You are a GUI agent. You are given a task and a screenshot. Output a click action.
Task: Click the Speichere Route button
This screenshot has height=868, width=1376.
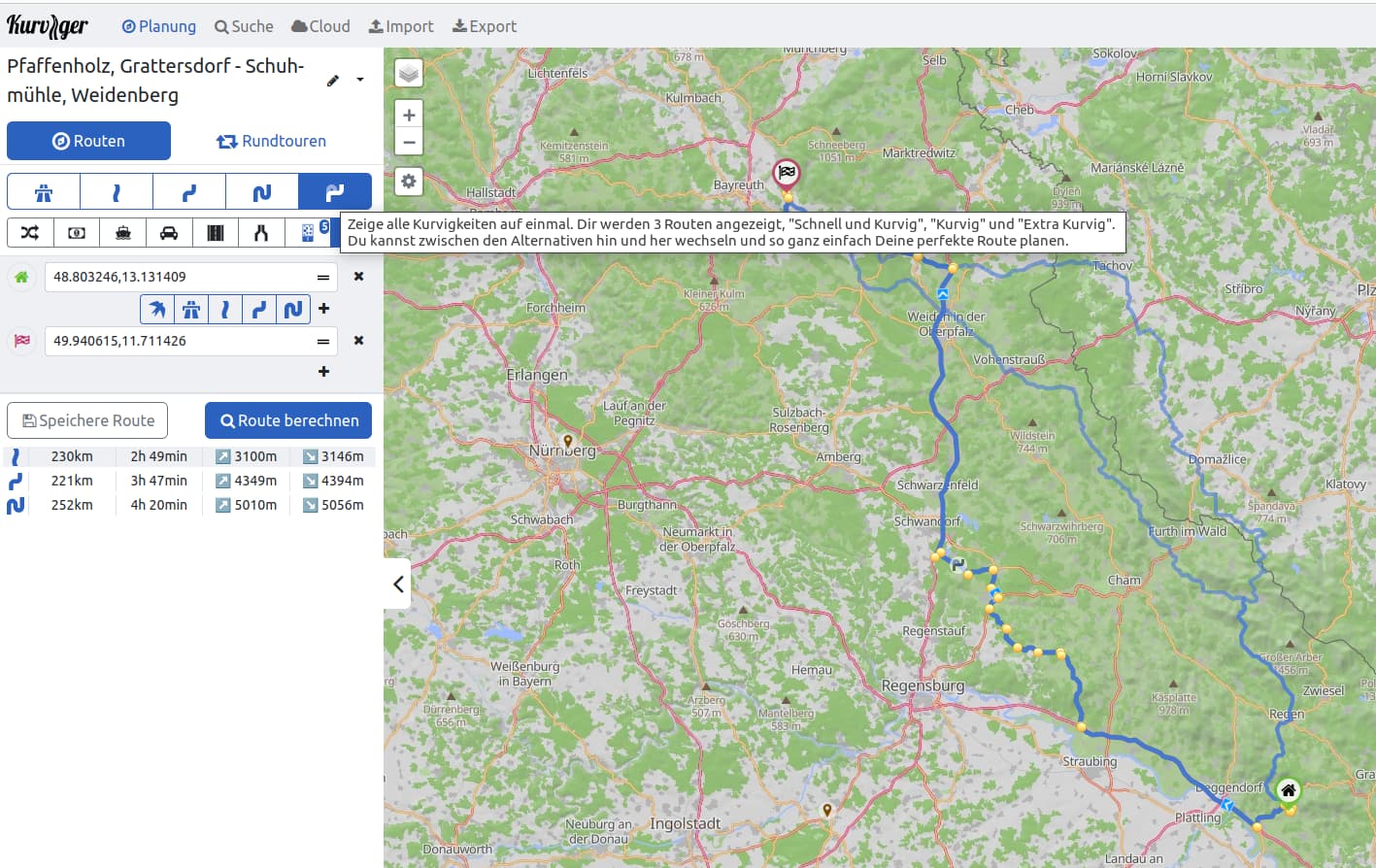point(87,420)
